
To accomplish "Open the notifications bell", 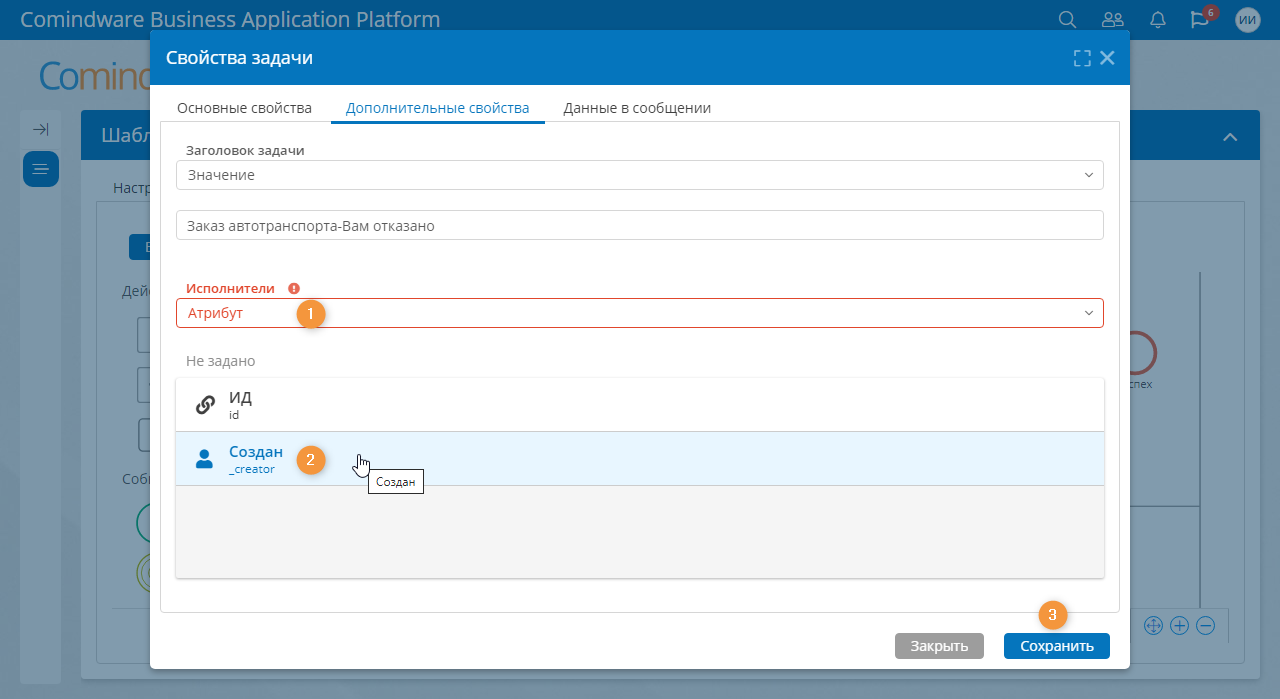I will coord(1158,20).
